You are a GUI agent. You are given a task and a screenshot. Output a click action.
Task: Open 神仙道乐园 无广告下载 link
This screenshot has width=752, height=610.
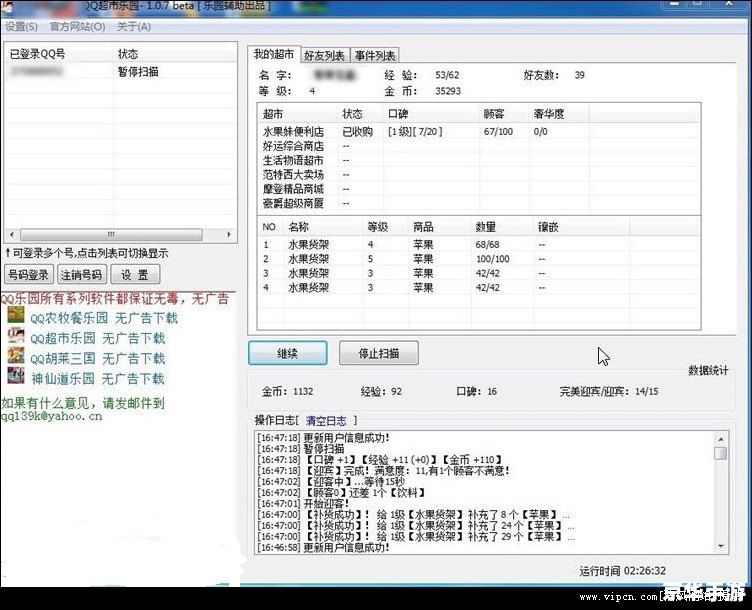coord(98,379)
